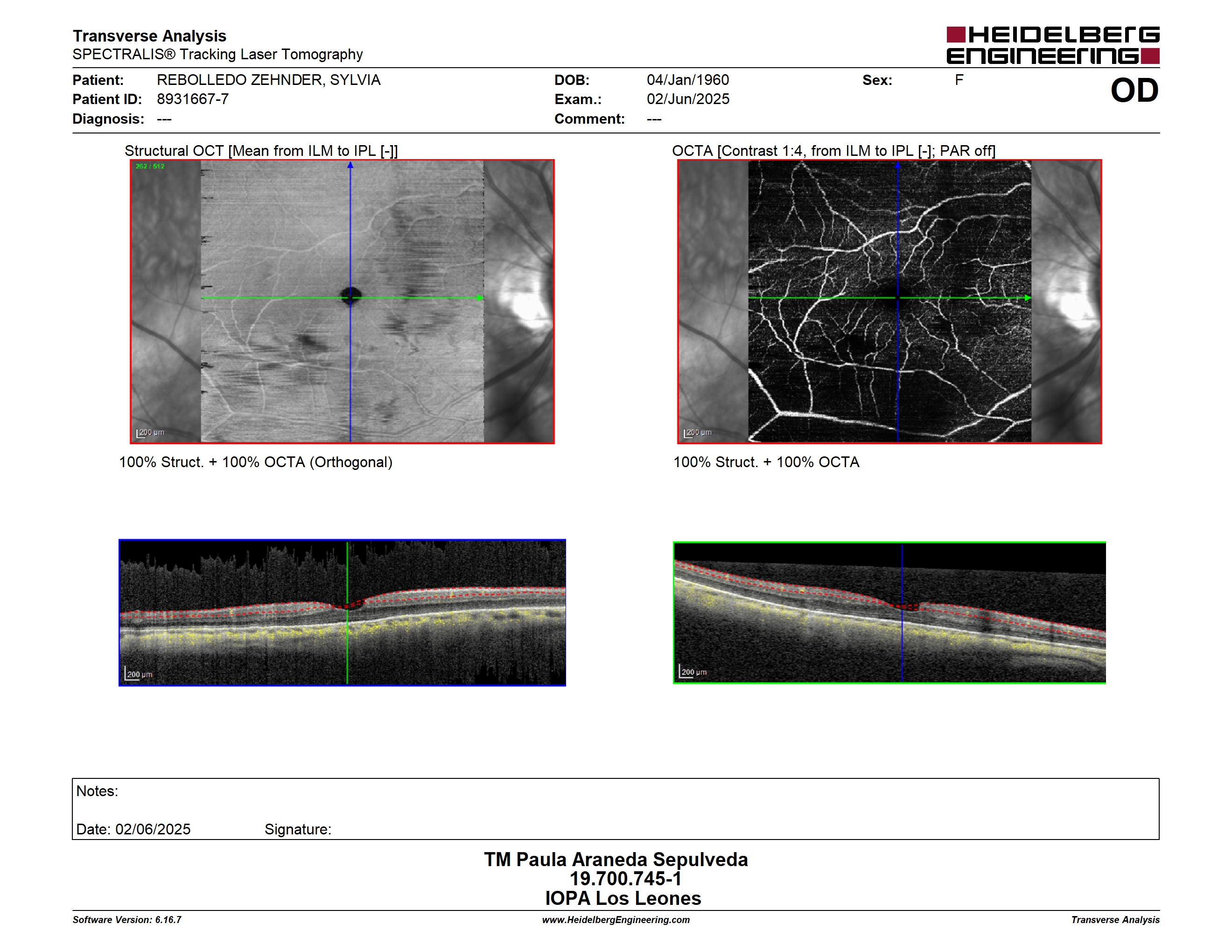Click the patient name REBOLLEDO ZEHNDER, SYLVIA
Viewport: 1232px width, 952px height.
[268, 80]
